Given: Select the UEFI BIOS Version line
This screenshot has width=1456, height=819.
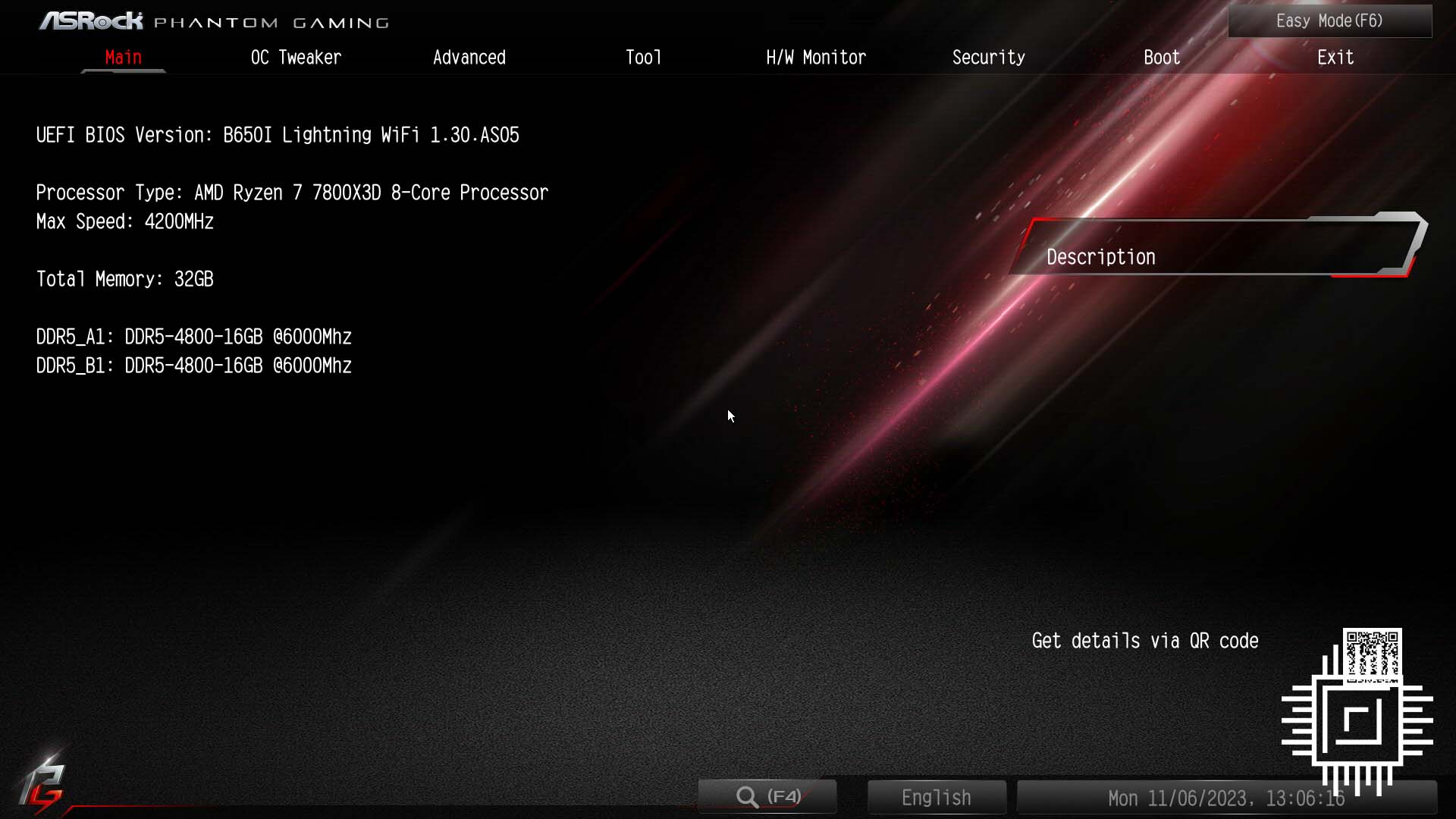Looking at the screenshot, I should point(278,135).
